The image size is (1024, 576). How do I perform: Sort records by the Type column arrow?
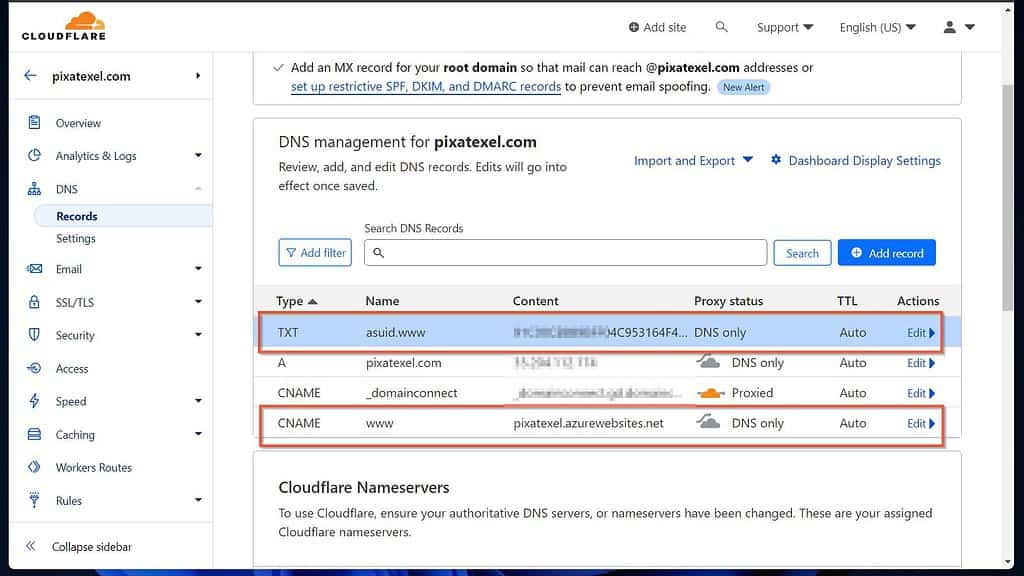312,302
